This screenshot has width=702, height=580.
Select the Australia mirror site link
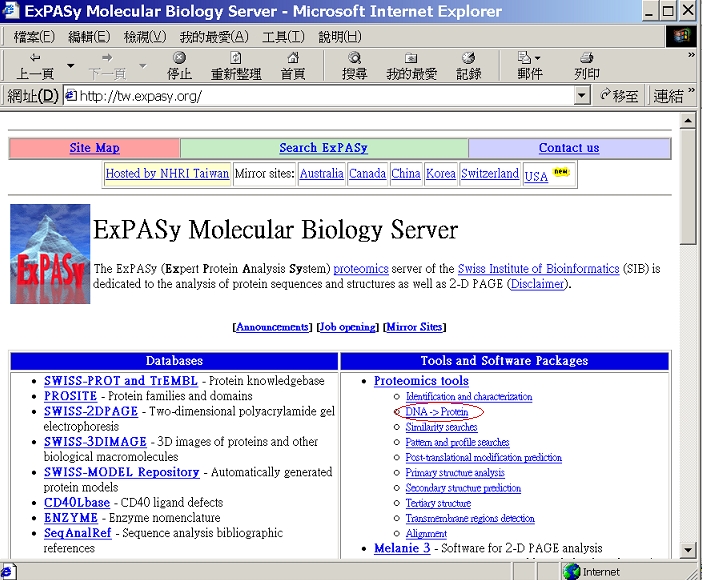[x=321, y=174]
